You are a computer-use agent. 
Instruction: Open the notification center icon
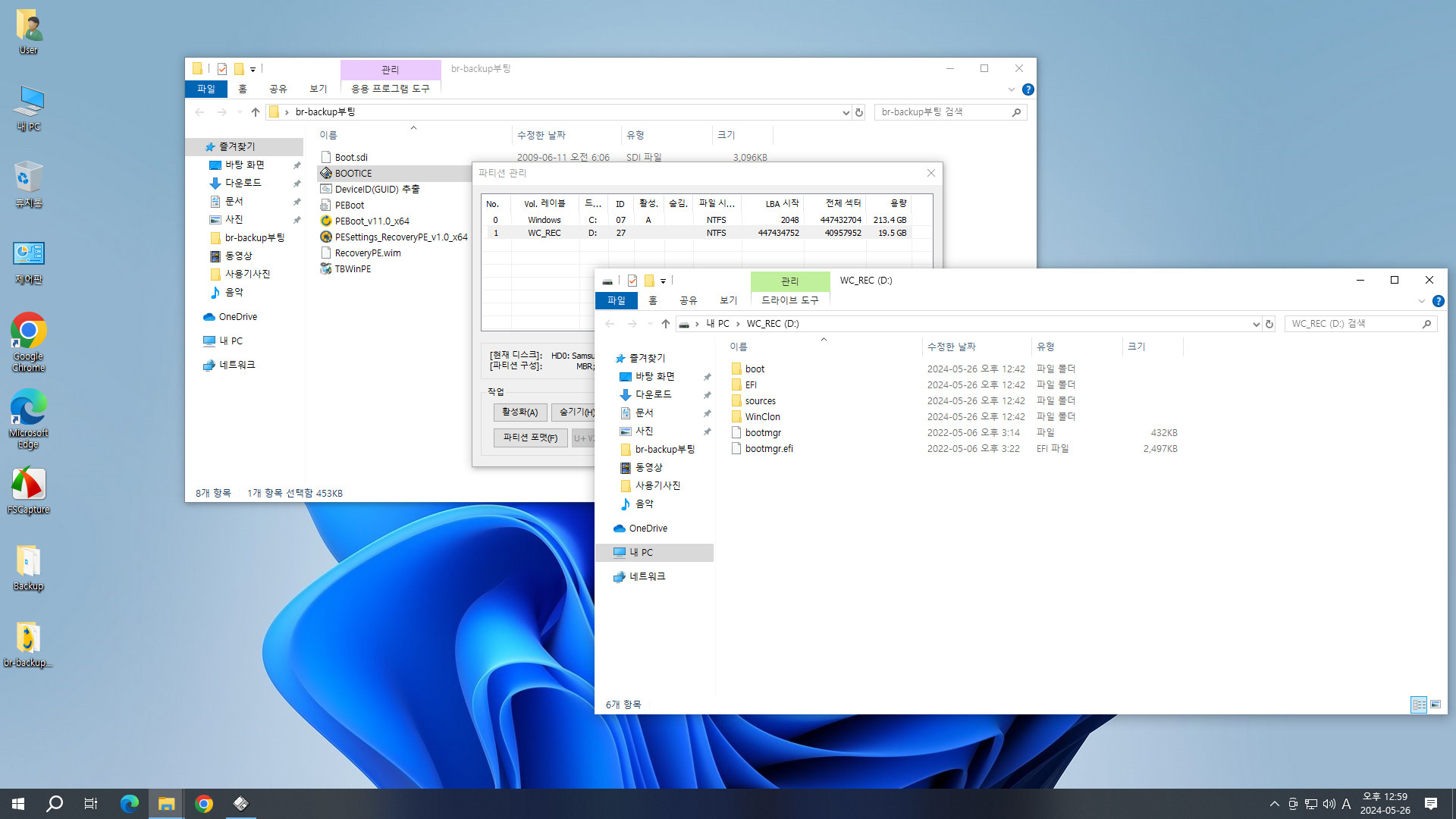point(1431,804)
